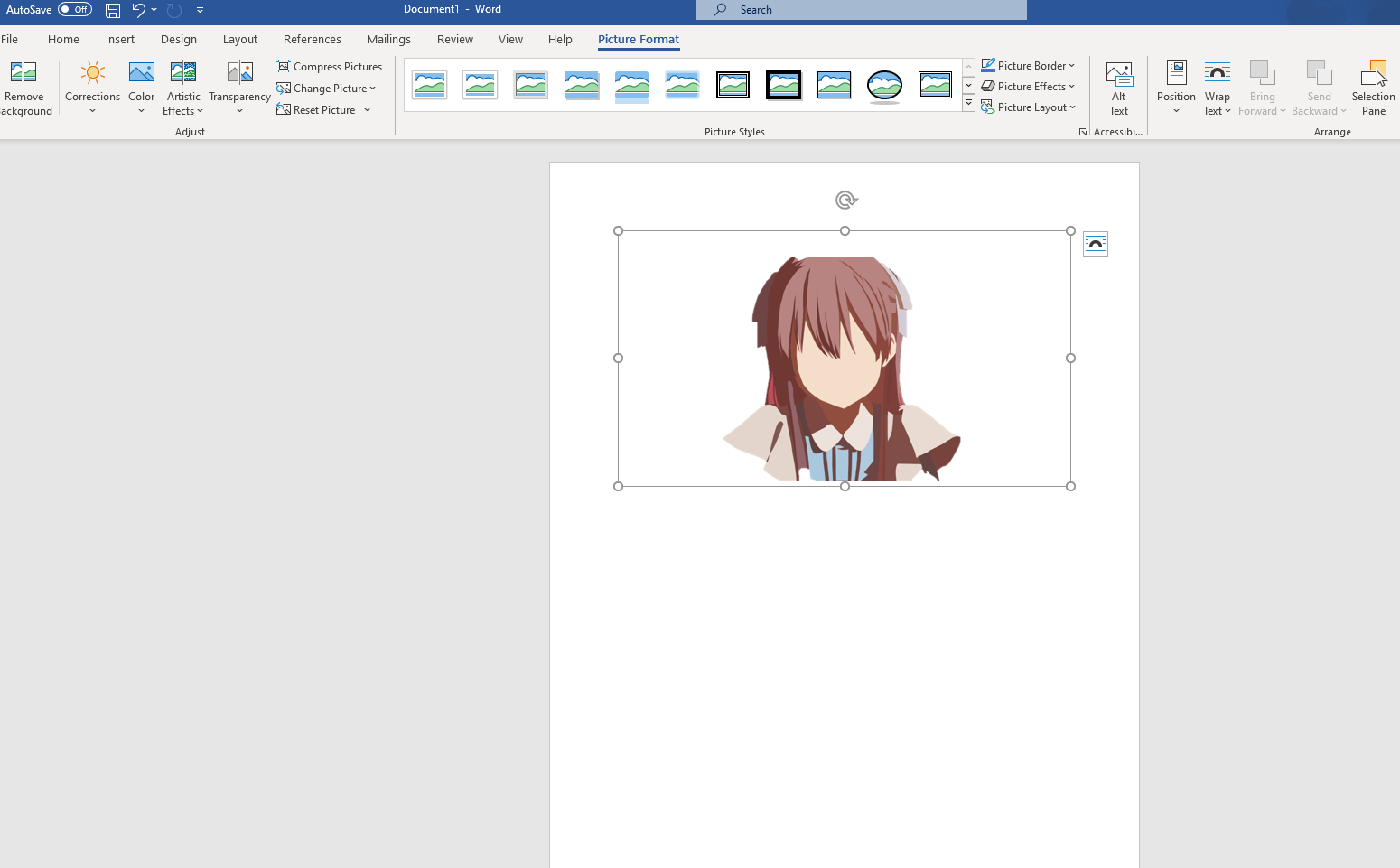
Task: Expand the Picture Styles gallery
Action: (968, 102)
